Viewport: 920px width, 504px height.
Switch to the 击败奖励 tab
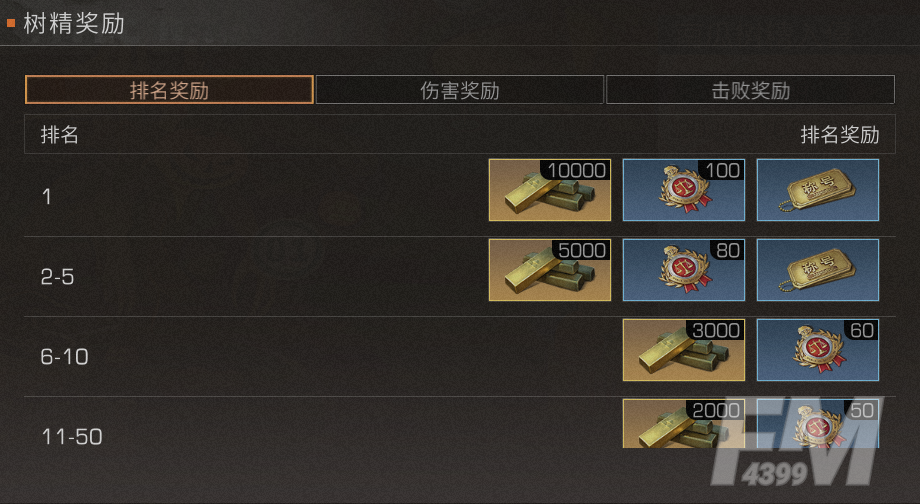pyautogui.click(x=750, y=90)
